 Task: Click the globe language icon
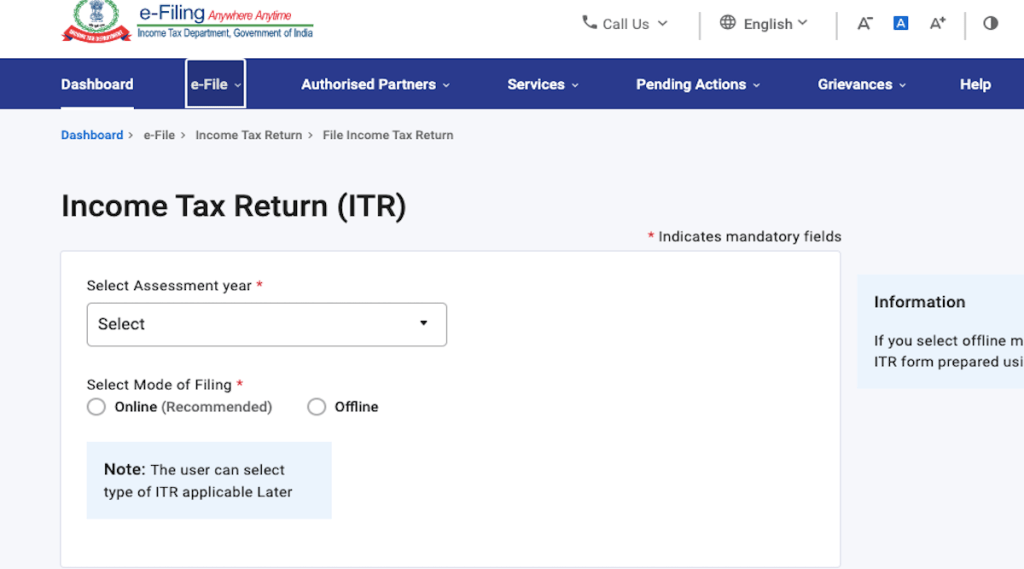point(728,23)
